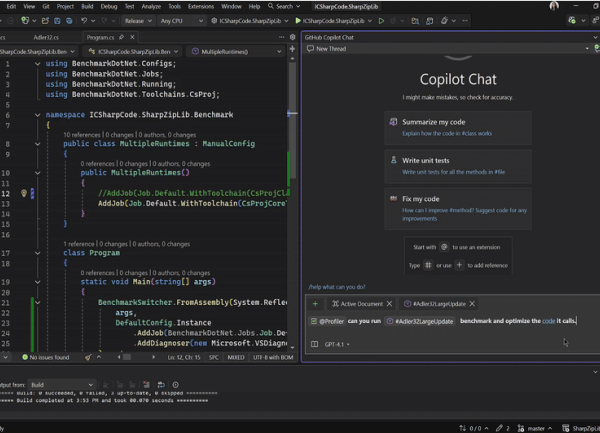The image size is (600, 433).
Task: Toggle the MIXED line endings indicator
Action: point(236,357)
